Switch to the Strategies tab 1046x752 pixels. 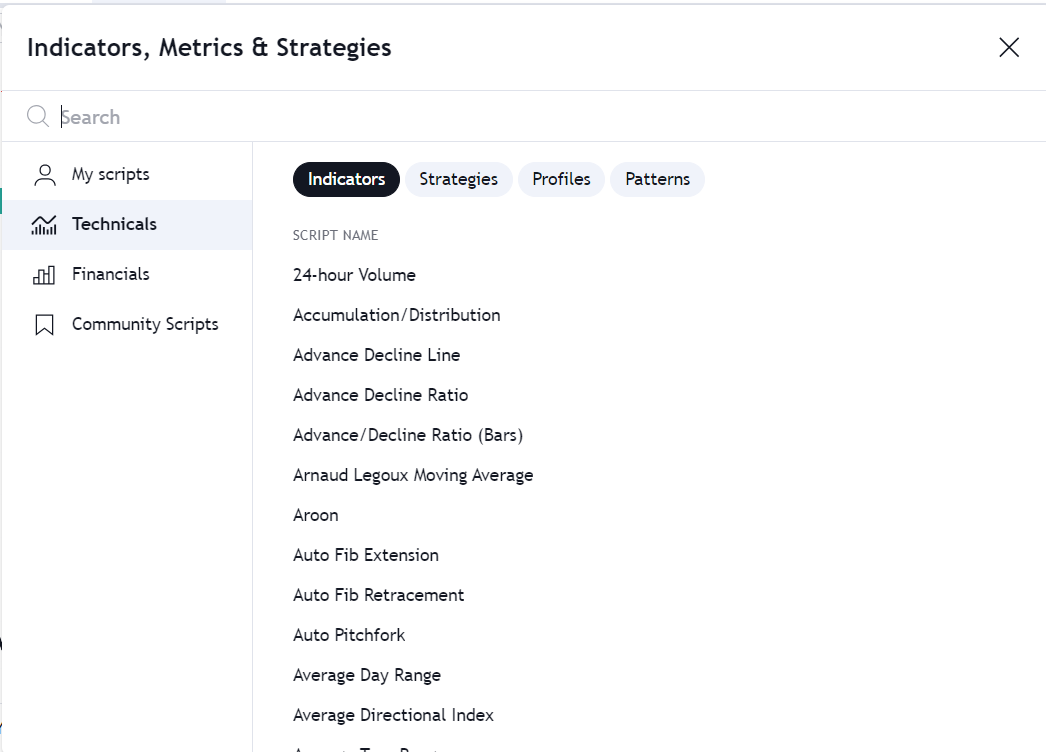click(x=458, y=179)
